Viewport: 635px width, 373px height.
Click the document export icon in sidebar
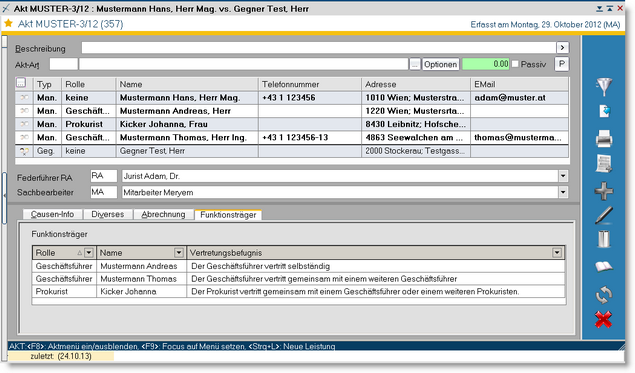tap(604, 111)
